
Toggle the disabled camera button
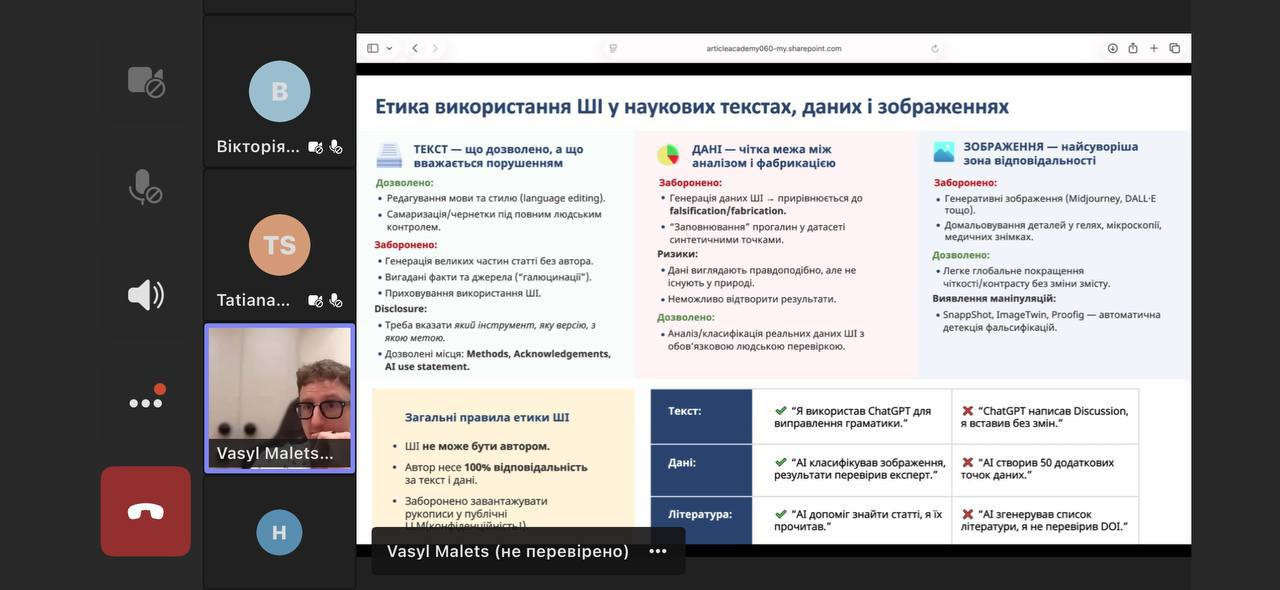tap(145, 81)
